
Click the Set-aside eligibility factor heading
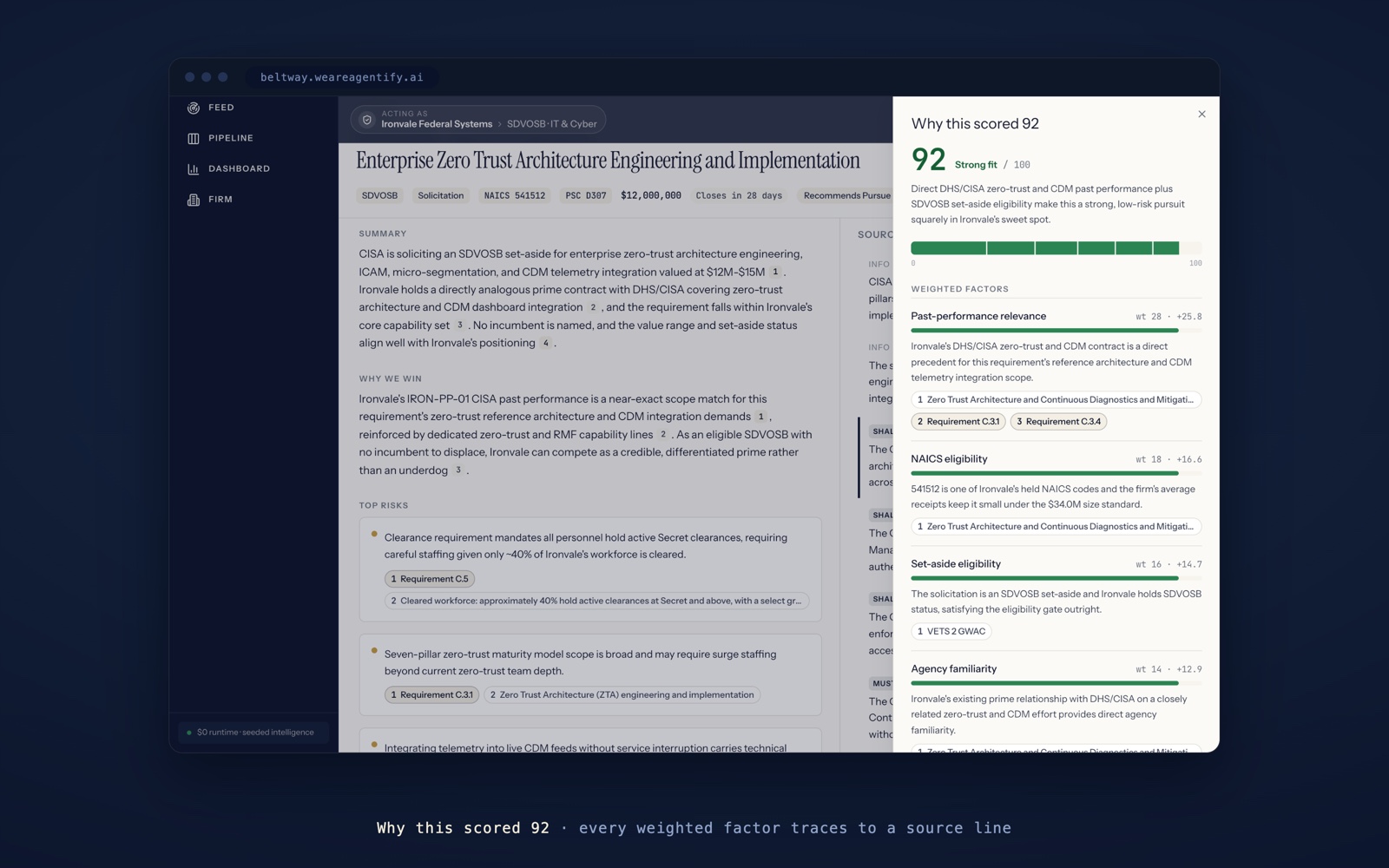click(x=956, y=564)
